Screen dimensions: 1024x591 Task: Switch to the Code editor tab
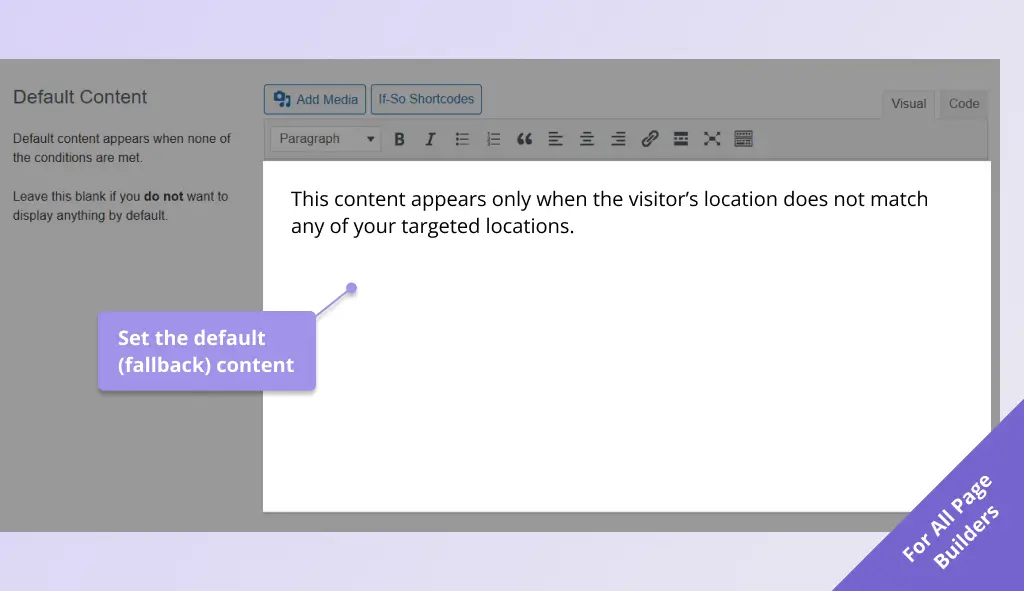coord(964,104)
